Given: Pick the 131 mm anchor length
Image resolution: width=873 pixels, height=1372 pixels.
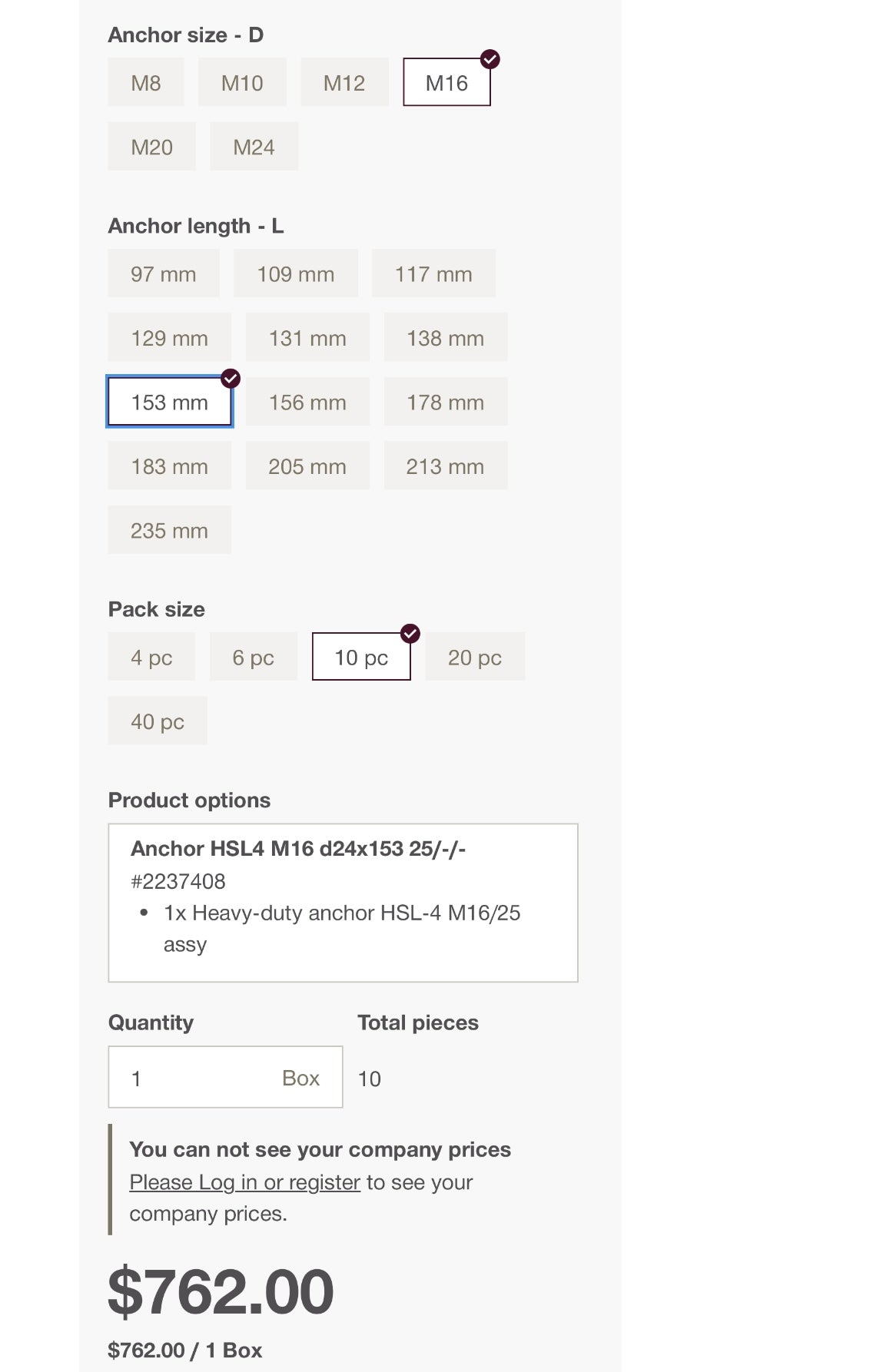Looking at the screenshot, I should 307,338.
